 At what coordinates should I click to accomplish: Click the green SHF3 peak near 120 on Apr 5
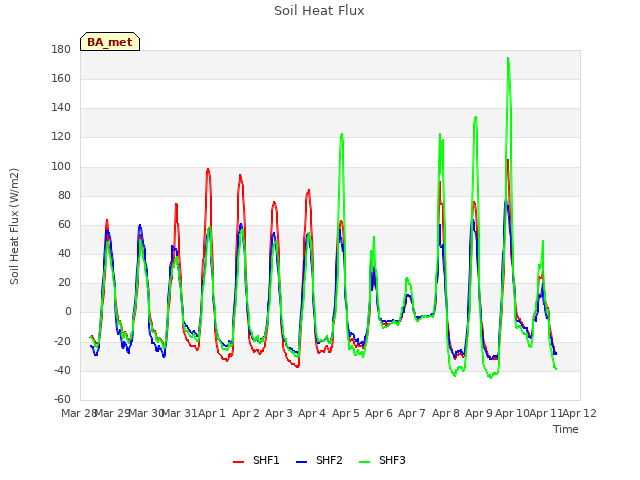[x=342, y=134]
